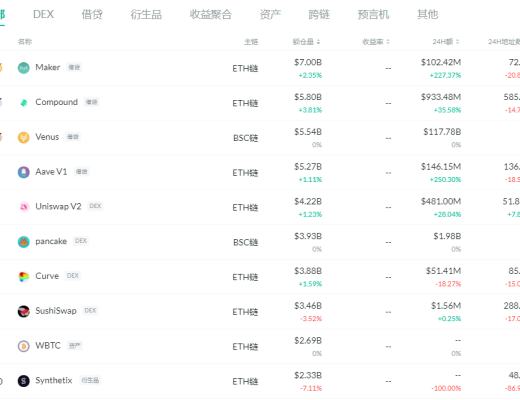Open the 衍生品 tab
This screenshot has width=520, height=400.
[146, 14]
